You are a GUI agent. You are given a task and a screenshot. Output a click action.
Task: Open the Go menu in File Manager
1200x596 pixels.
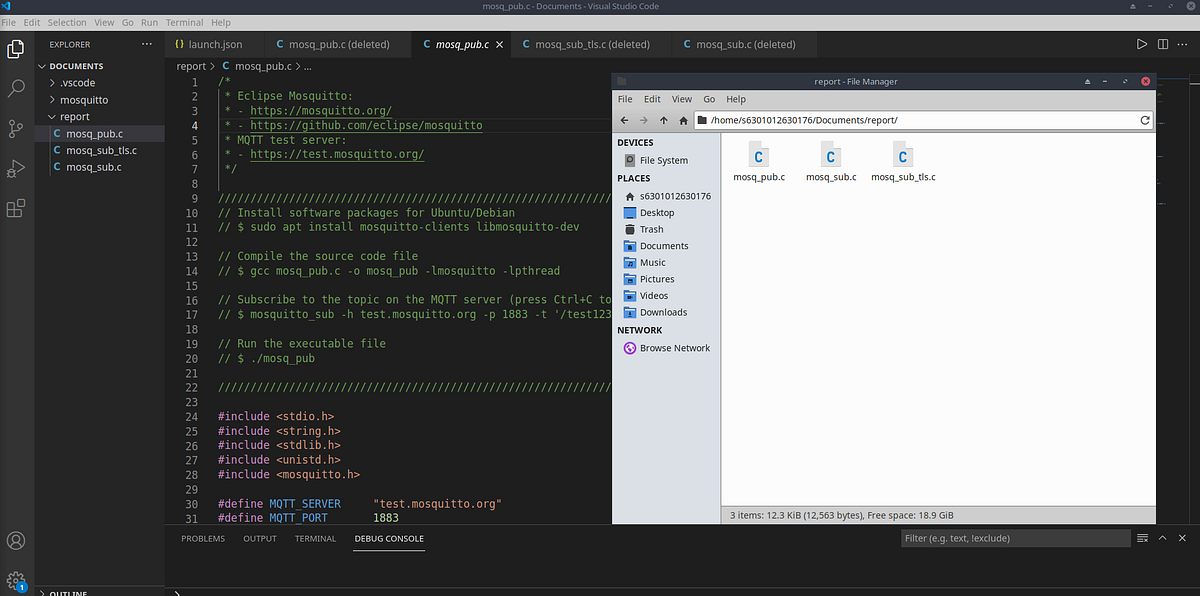(709, 99)
